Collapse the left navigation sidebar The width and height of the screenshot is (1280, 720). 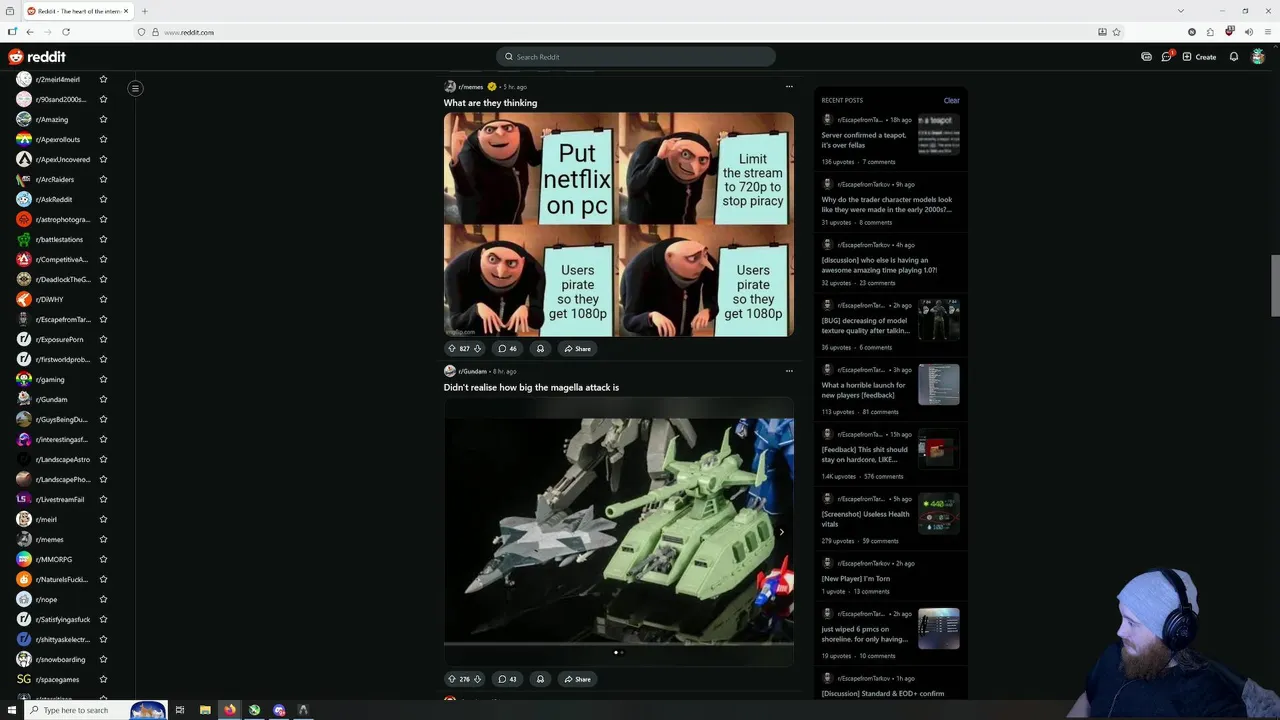click(x=135, y=88)
